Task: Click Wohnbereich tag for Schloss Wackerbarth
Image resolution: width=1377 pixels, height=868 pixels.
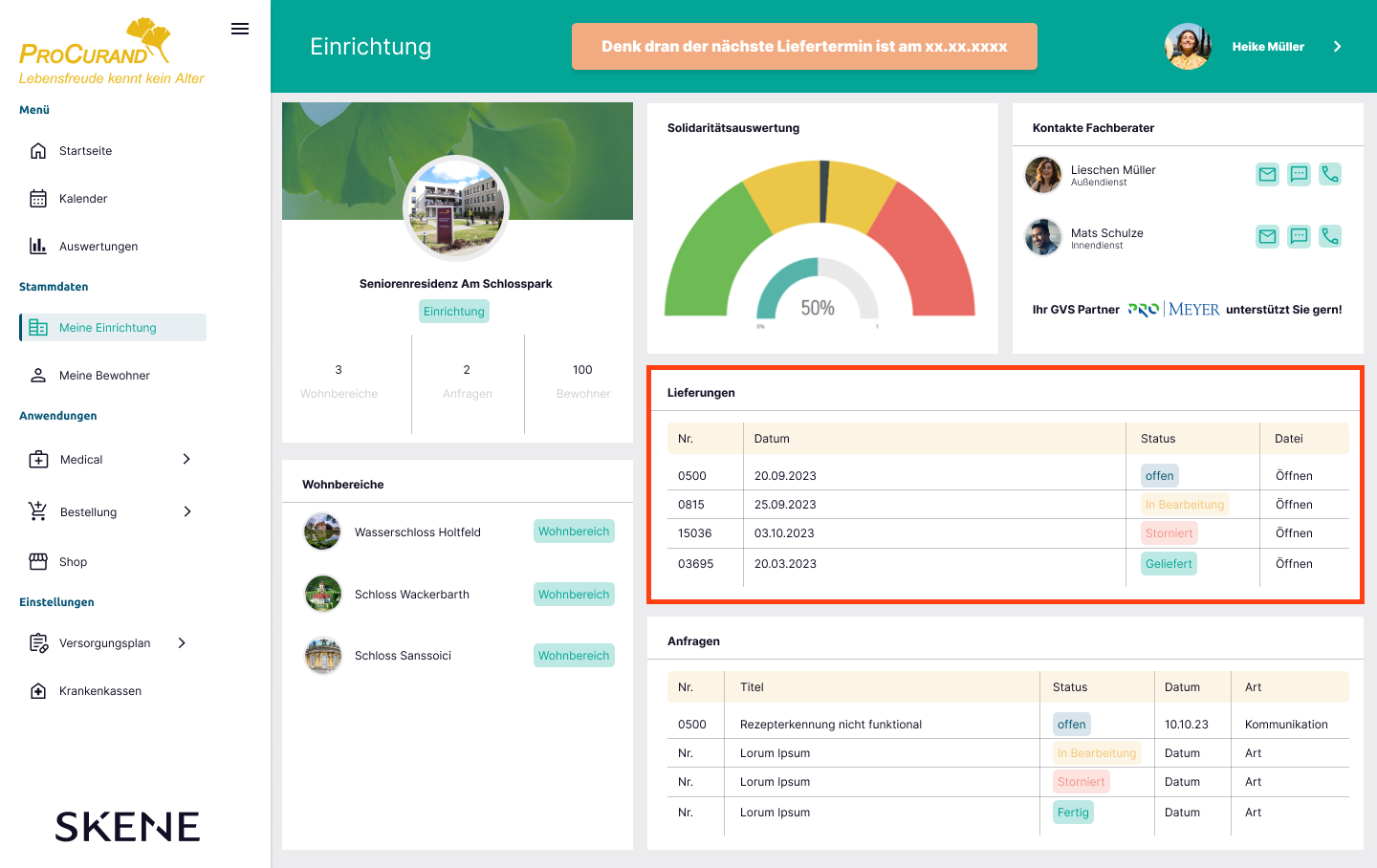Action: (x=574, y=595)
